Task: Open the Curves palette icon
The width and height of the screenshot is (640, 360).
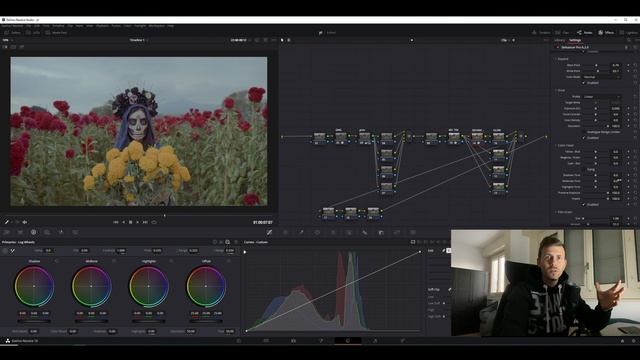Action: (269, 232)
